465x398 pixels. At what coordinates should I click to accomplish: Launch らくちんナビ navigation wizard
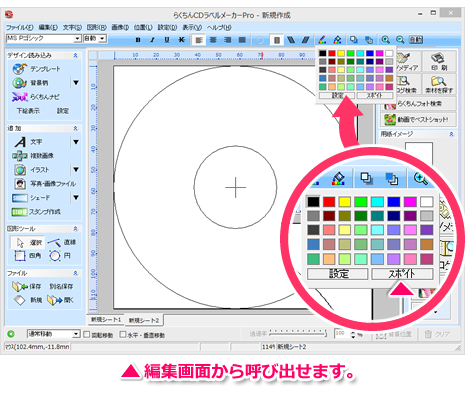click(x=36, y=97)
